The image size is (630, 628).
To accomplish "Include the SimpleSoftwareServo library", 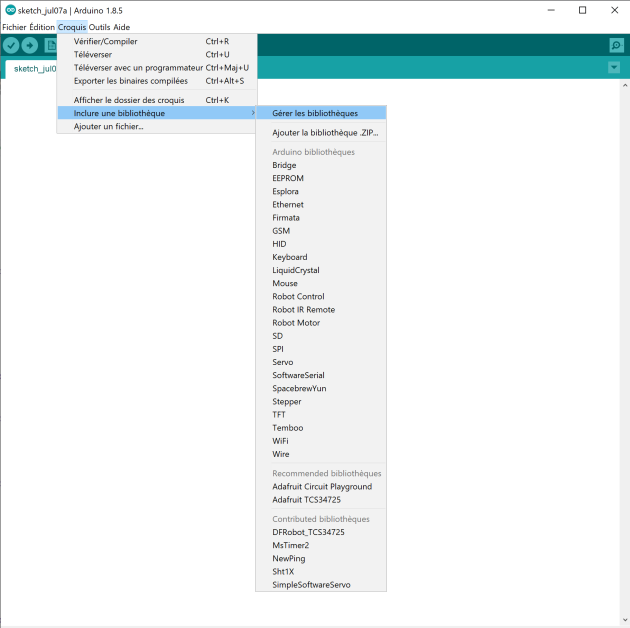I will 321,585.
